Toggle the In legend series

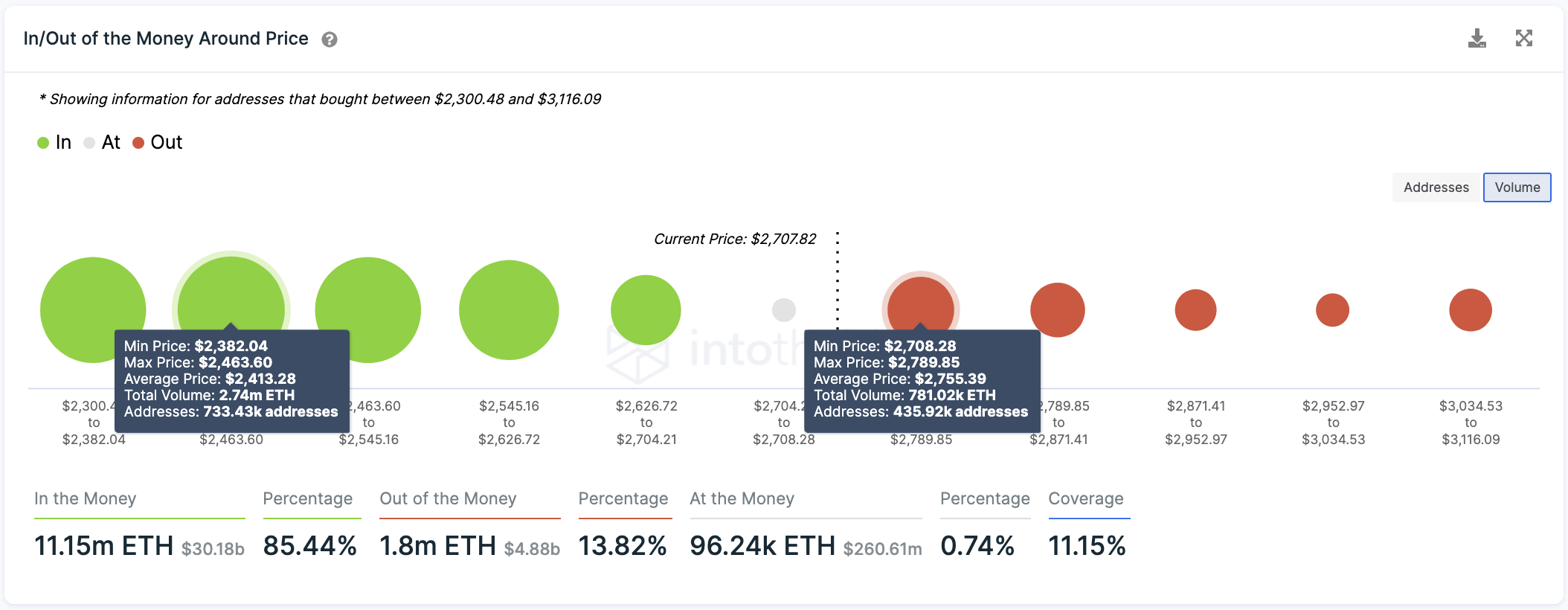pos(54,142)
